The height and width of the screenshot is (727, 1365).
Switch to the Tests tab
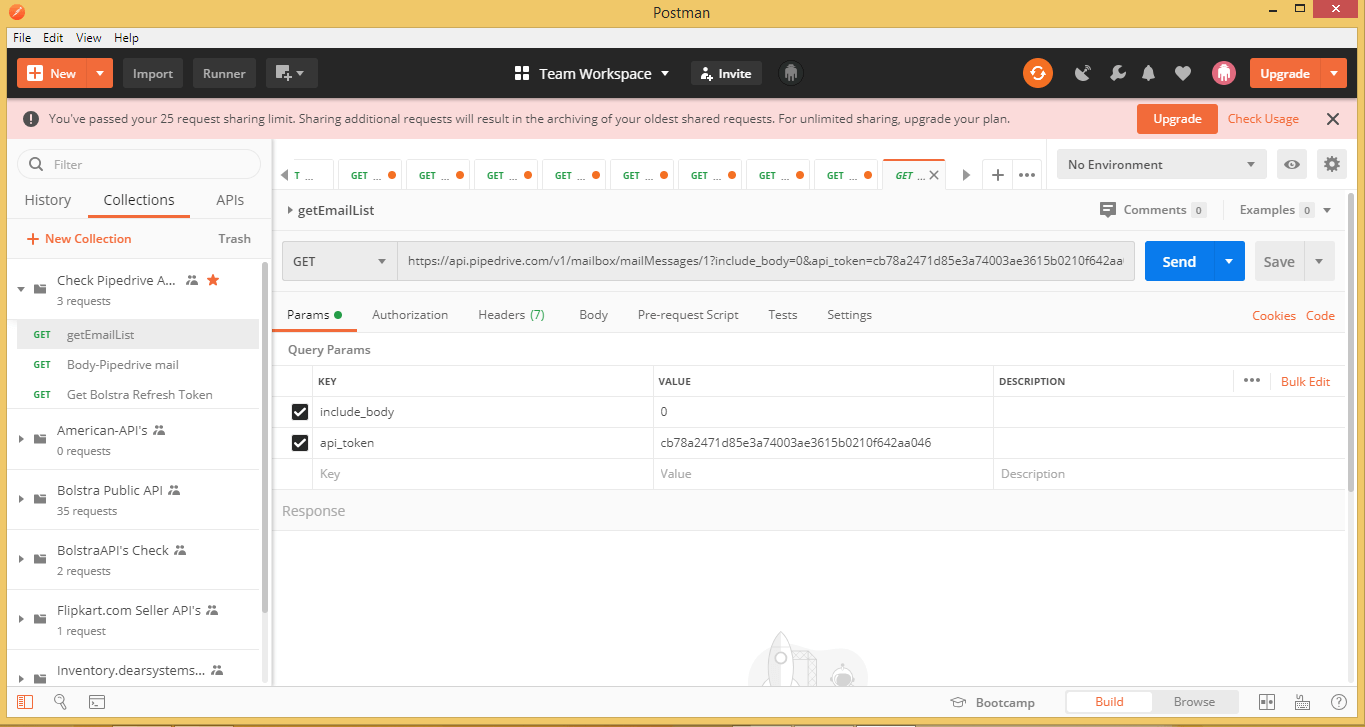coord(782,314)
